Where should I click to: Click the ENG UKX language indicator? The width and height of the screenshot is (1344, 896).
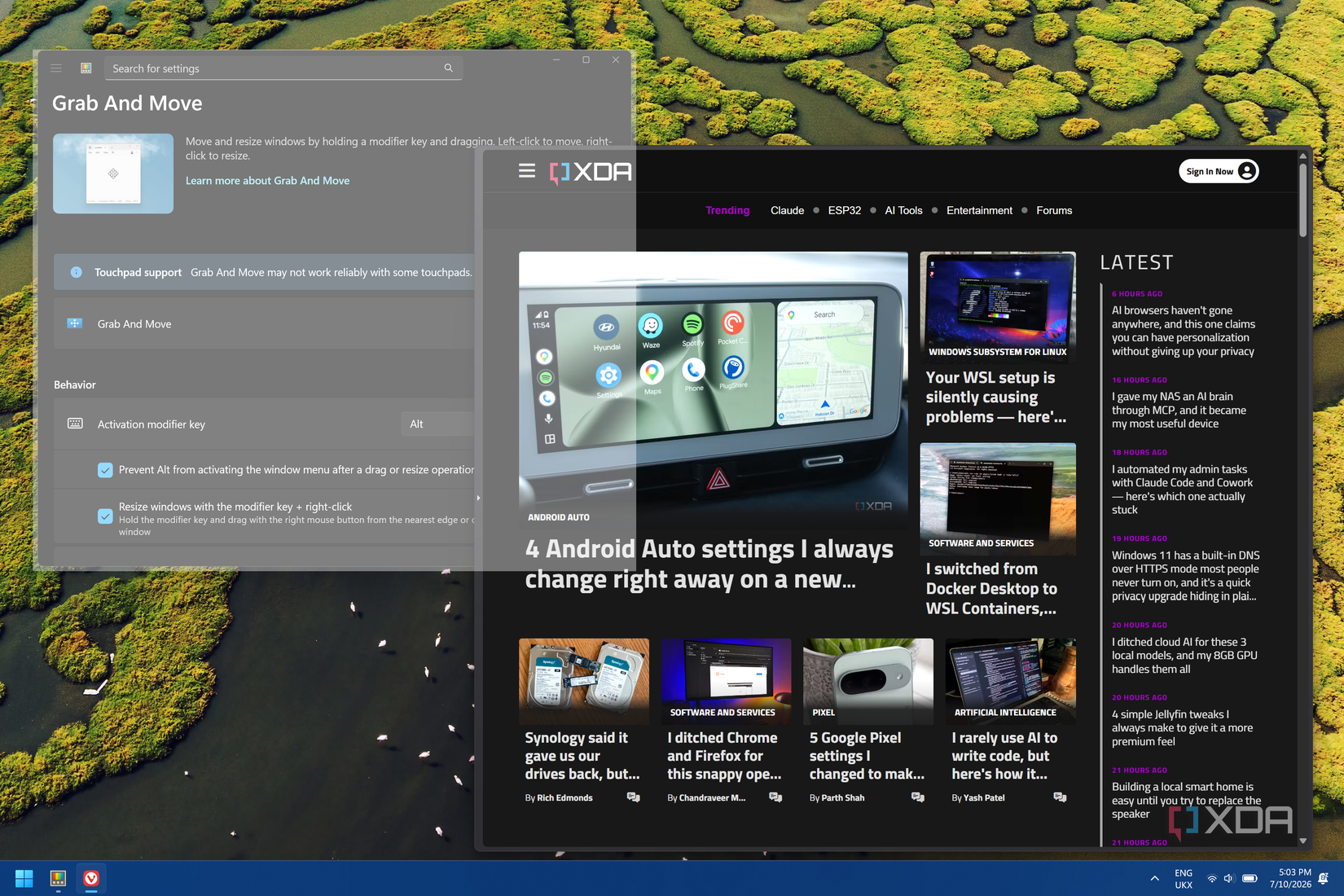click(1184, 879)
